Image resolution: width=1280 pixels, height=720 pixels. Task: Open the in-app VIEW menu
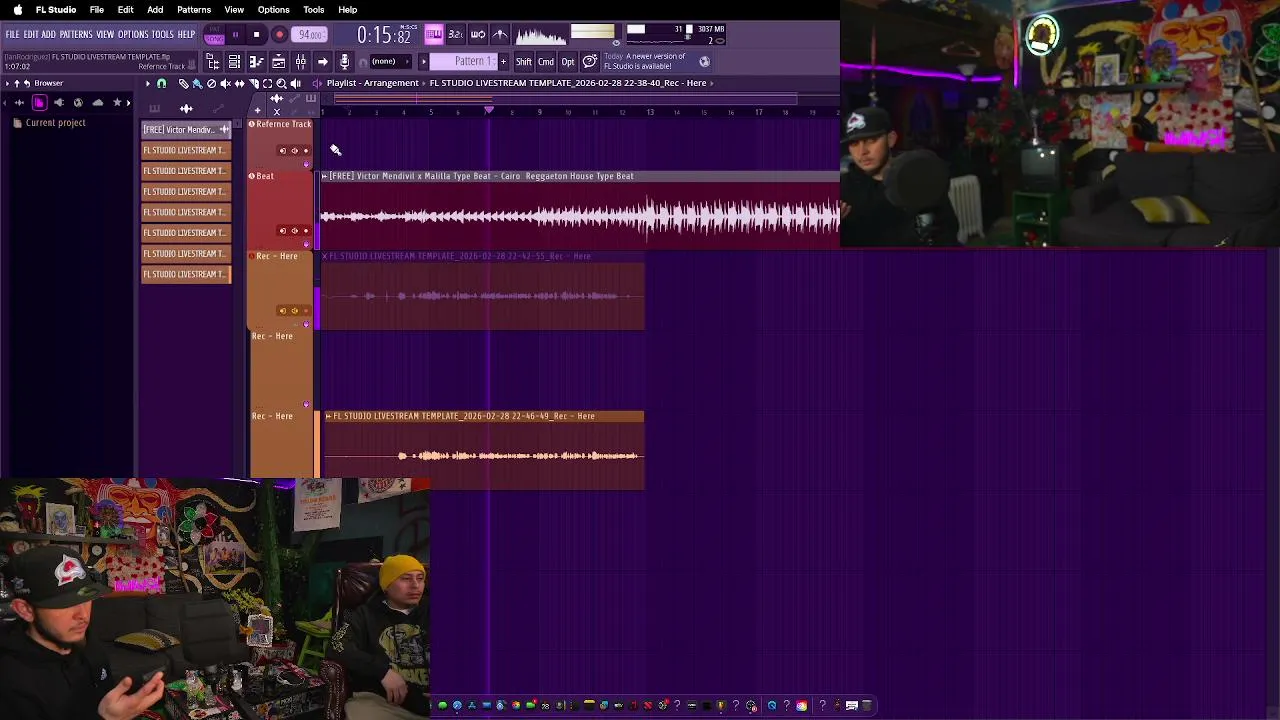click(x=105, y=34)
